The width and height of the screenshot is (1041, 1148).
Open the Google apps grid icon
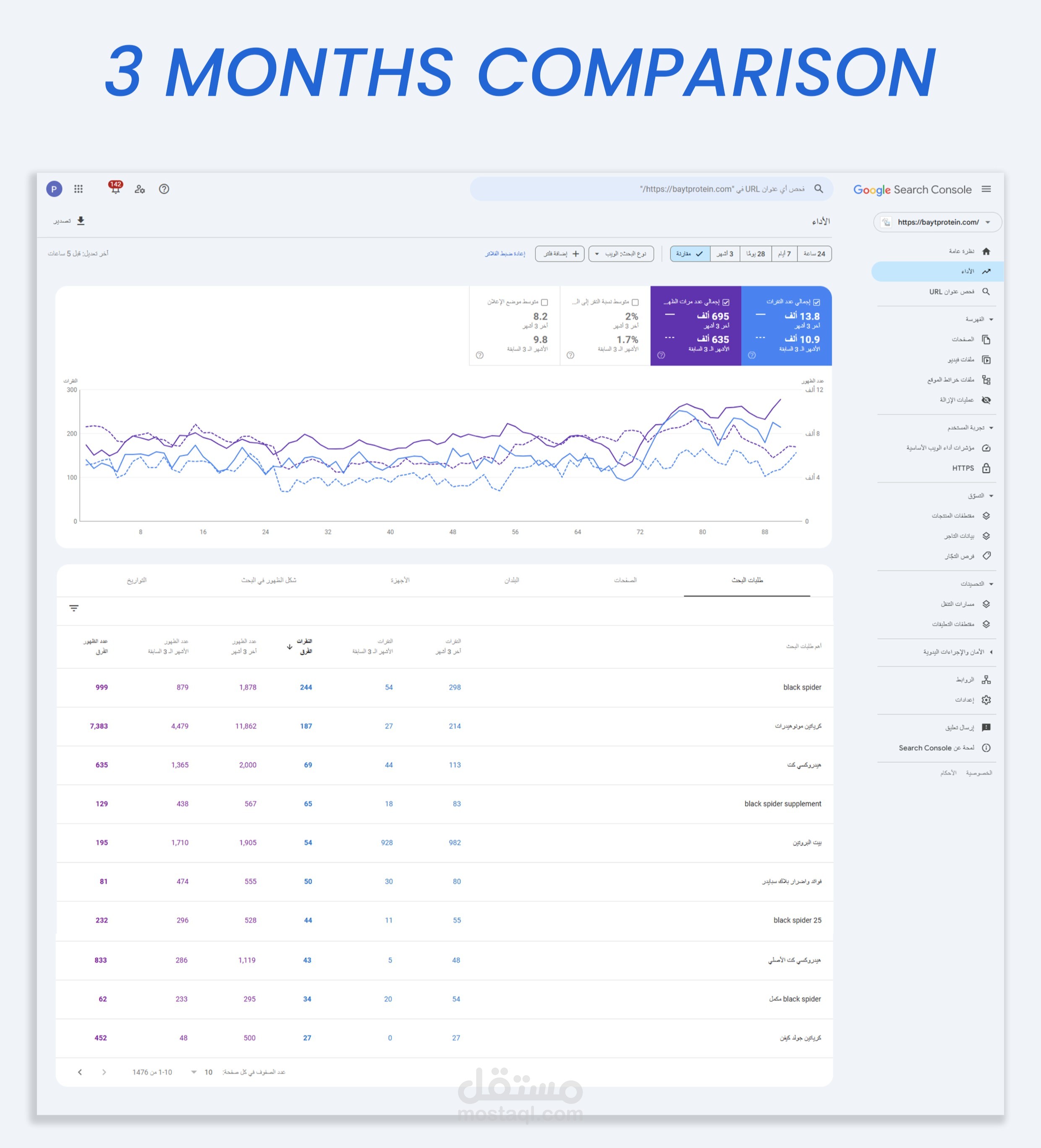tap(78, 189)
